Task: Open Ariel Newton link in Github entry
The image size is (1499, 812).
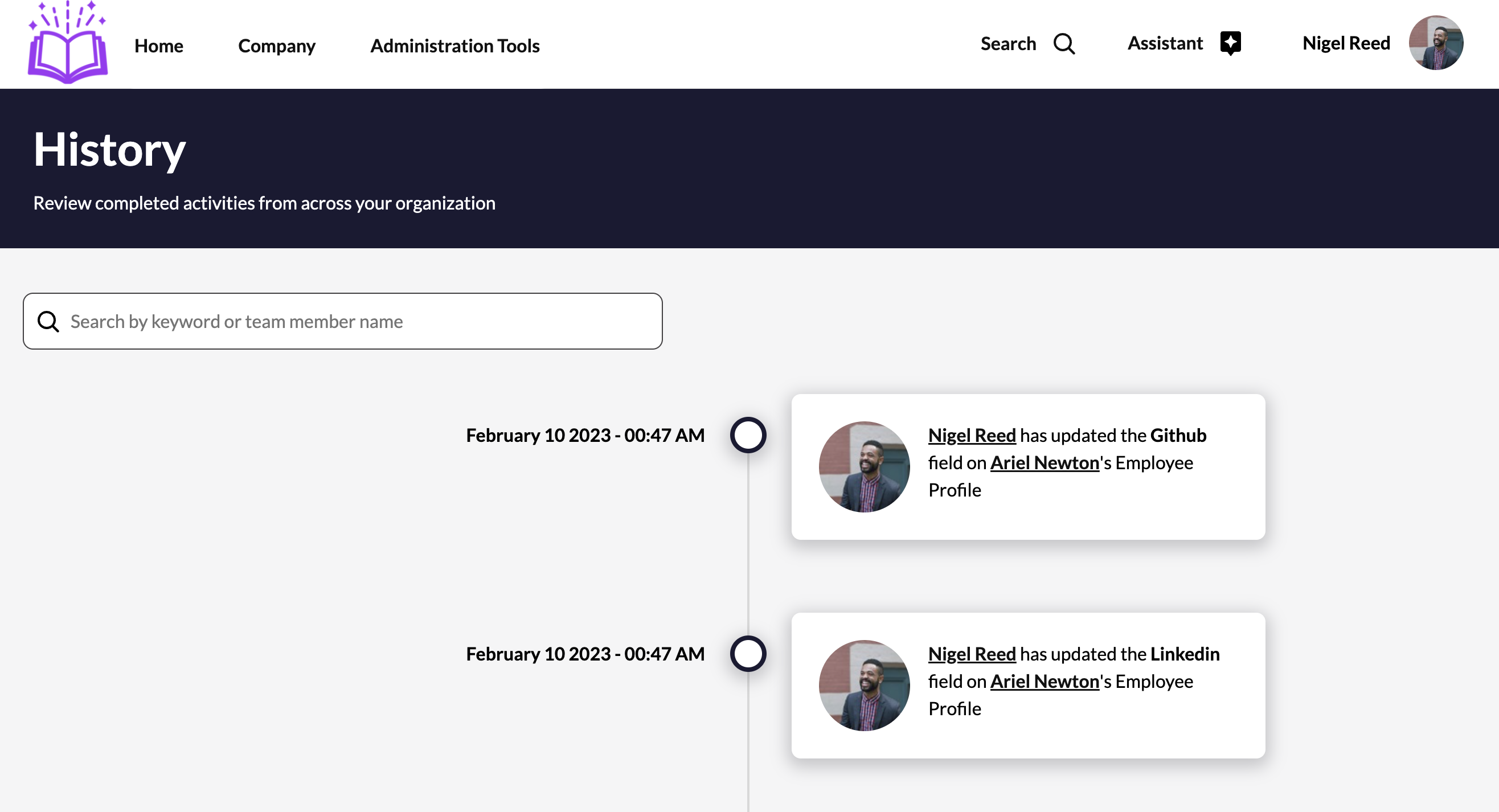Action: click(1044, 462)
